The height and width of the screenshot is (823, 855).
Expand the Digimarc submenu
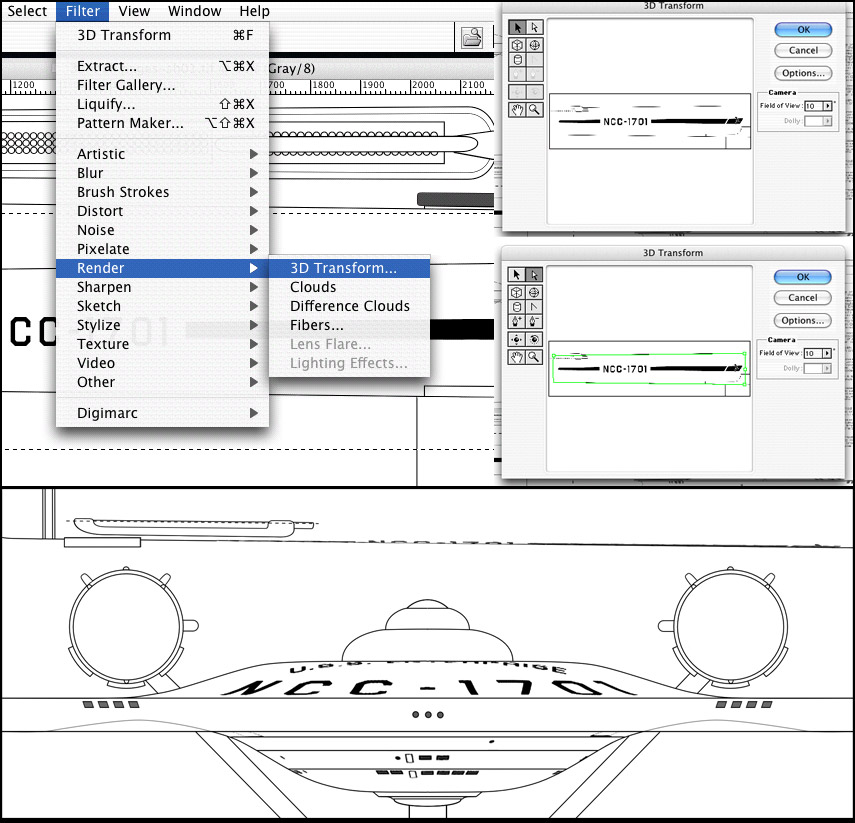162,413
